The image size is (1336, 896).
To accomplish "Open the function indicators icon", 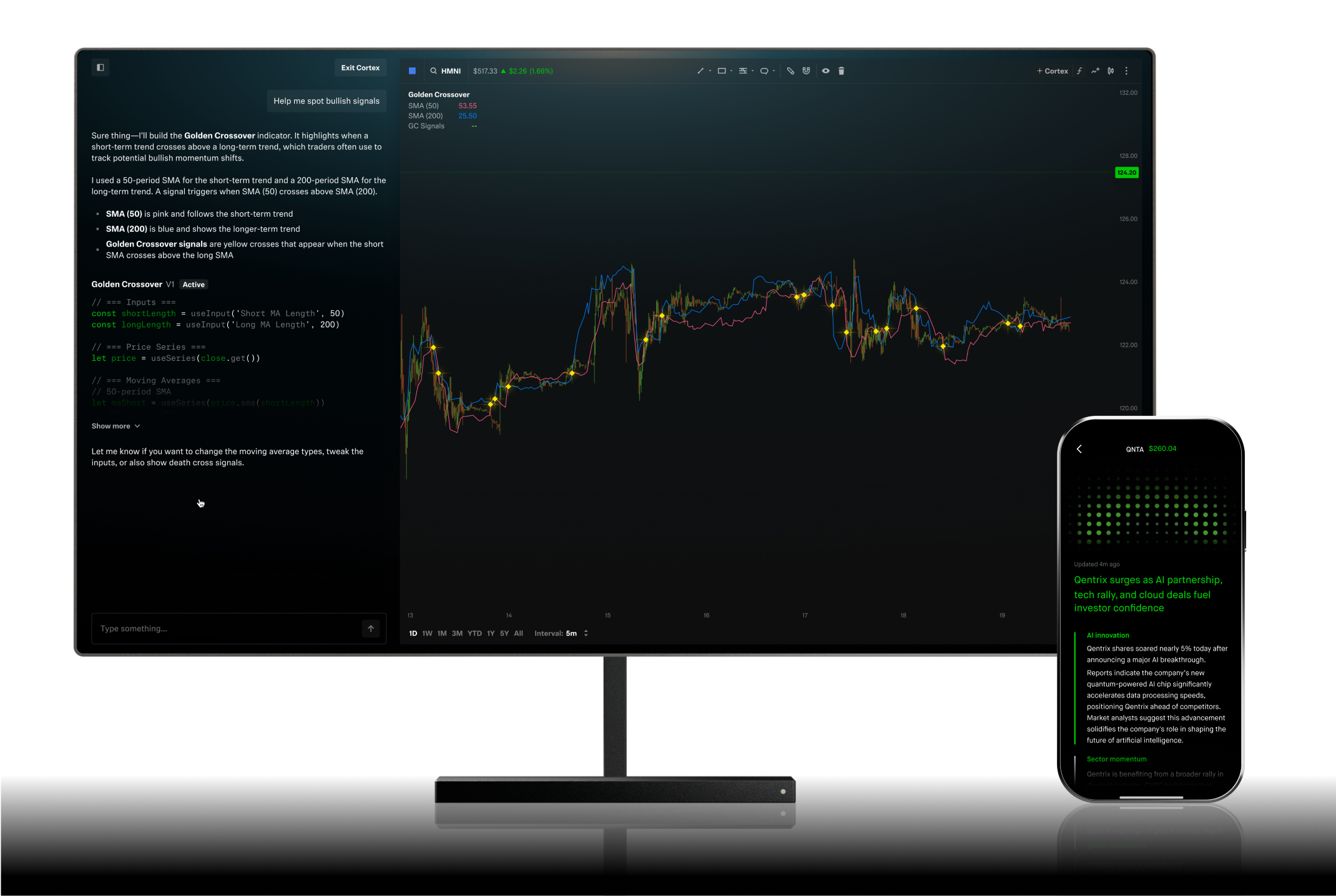I will coord(1079,71).
